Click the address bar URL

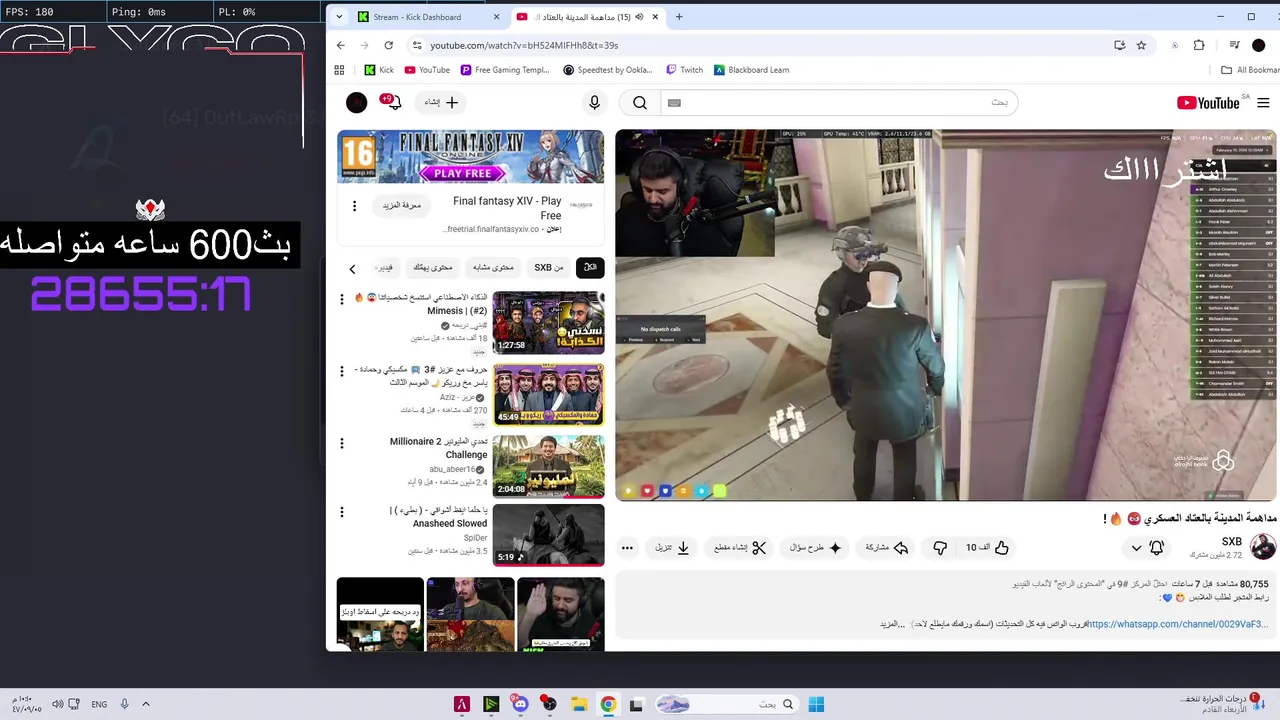tap(524, 45)
